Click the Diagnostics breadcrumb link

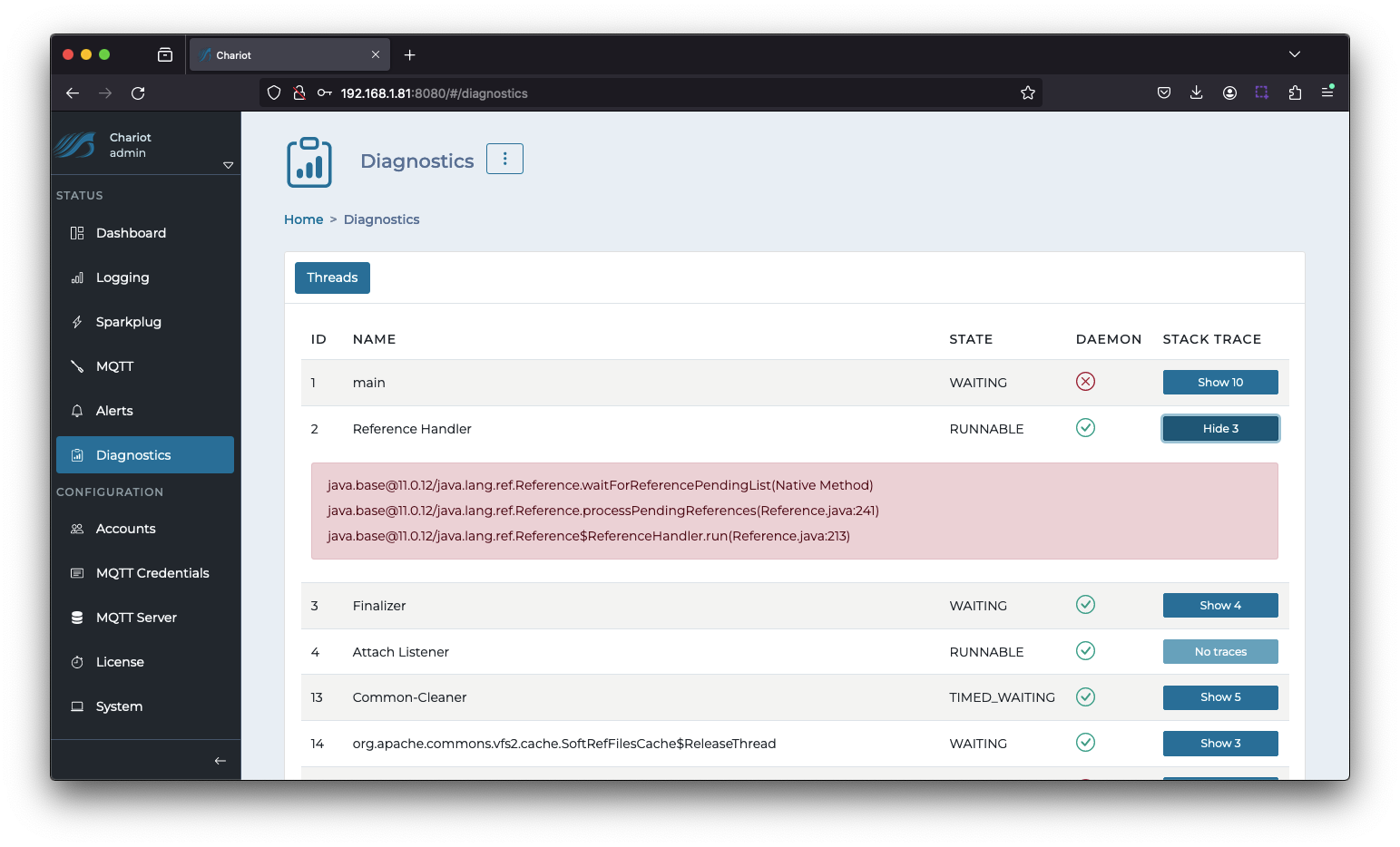381,219
